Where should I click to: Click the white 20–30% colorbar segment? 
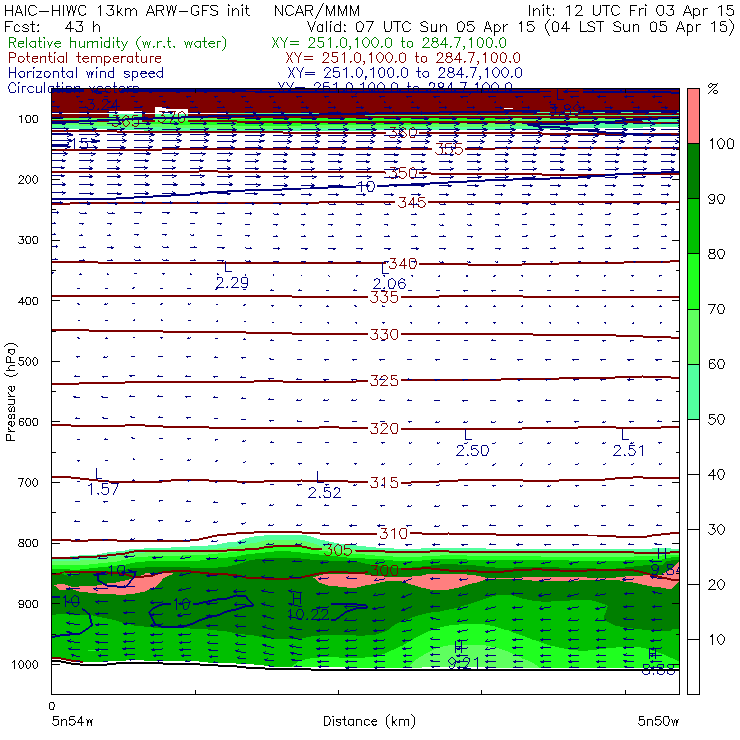(693, 556)
